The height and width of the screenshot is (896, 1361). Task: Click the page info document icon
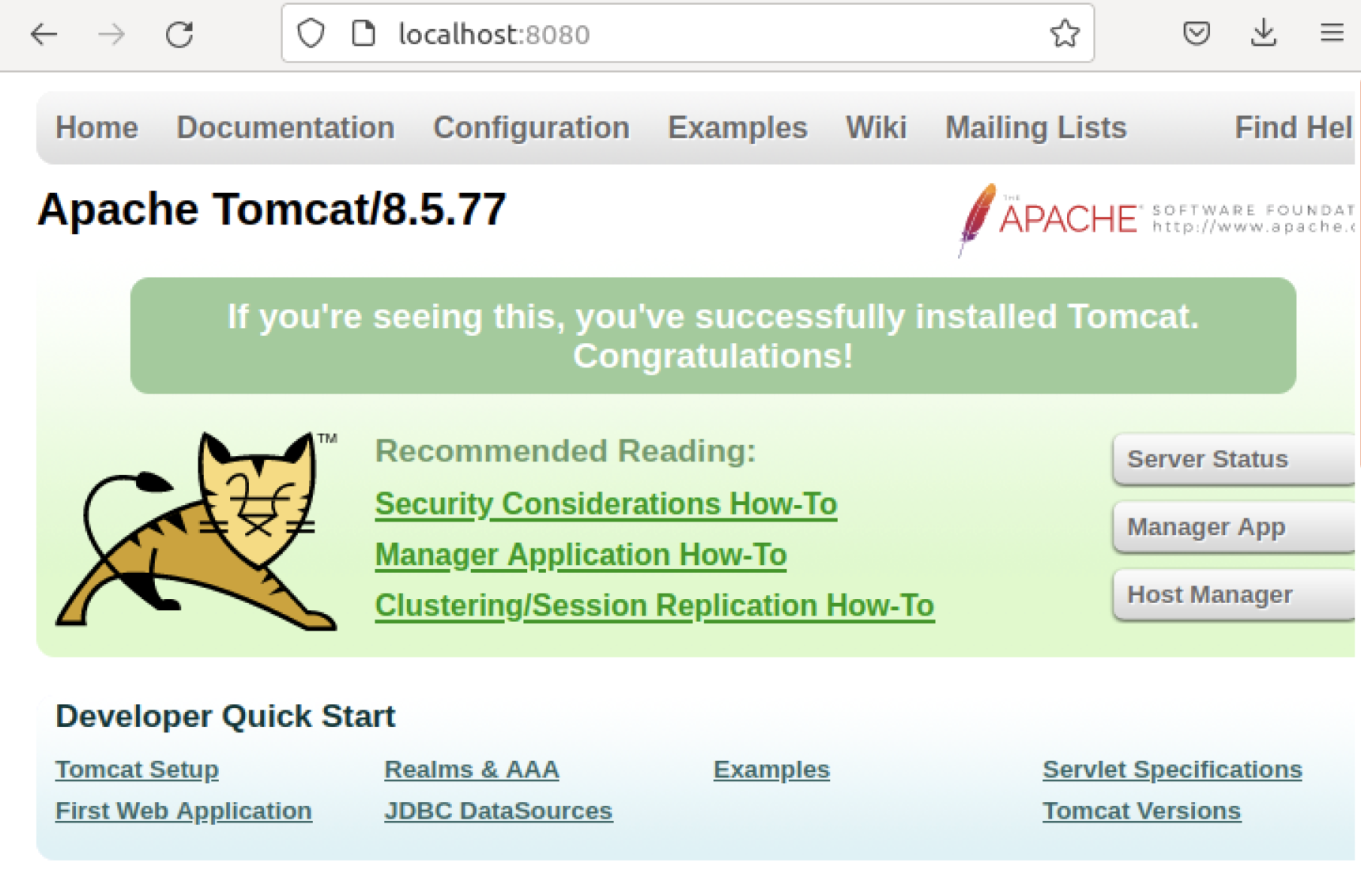(x=364, y=33)
